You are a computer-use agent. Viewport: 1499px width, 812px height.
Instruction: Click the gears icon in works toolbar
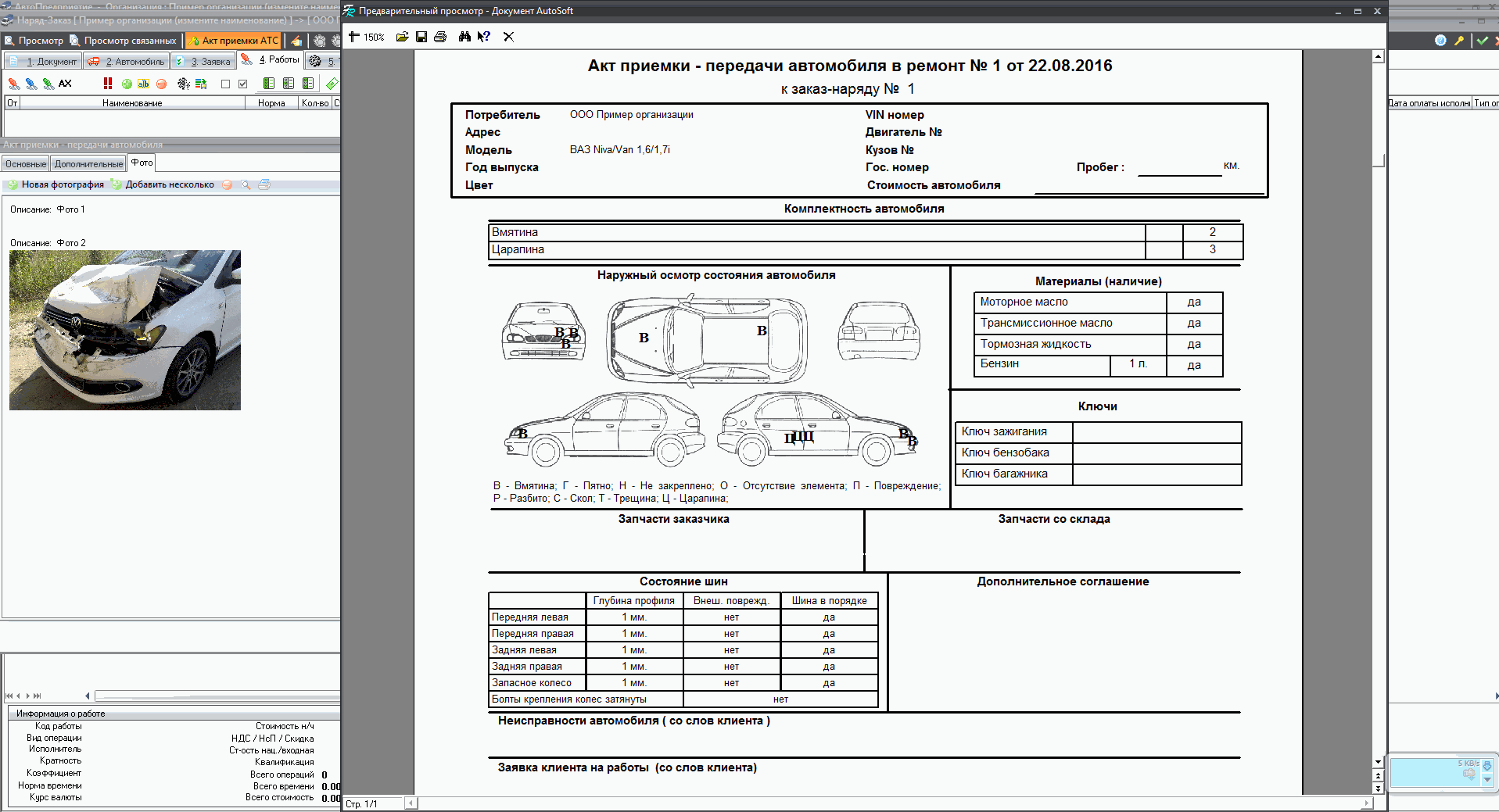(x=183, y=84)
